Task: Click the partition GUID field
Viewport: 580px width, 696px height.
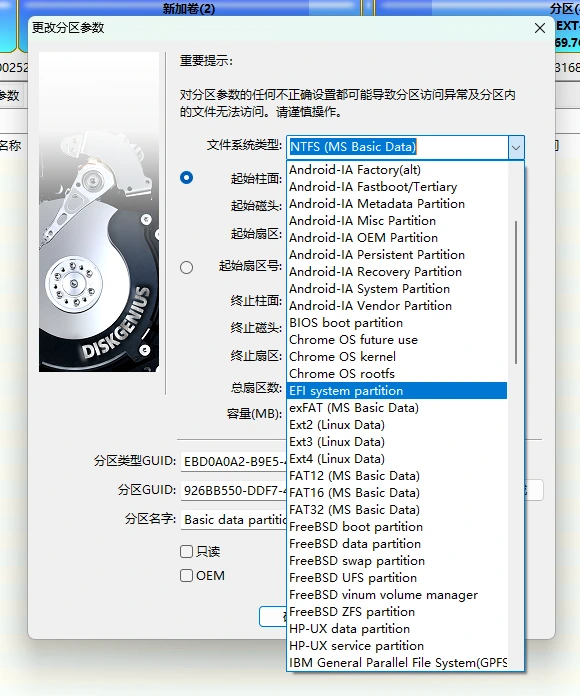Action: (x=234, y=490)
